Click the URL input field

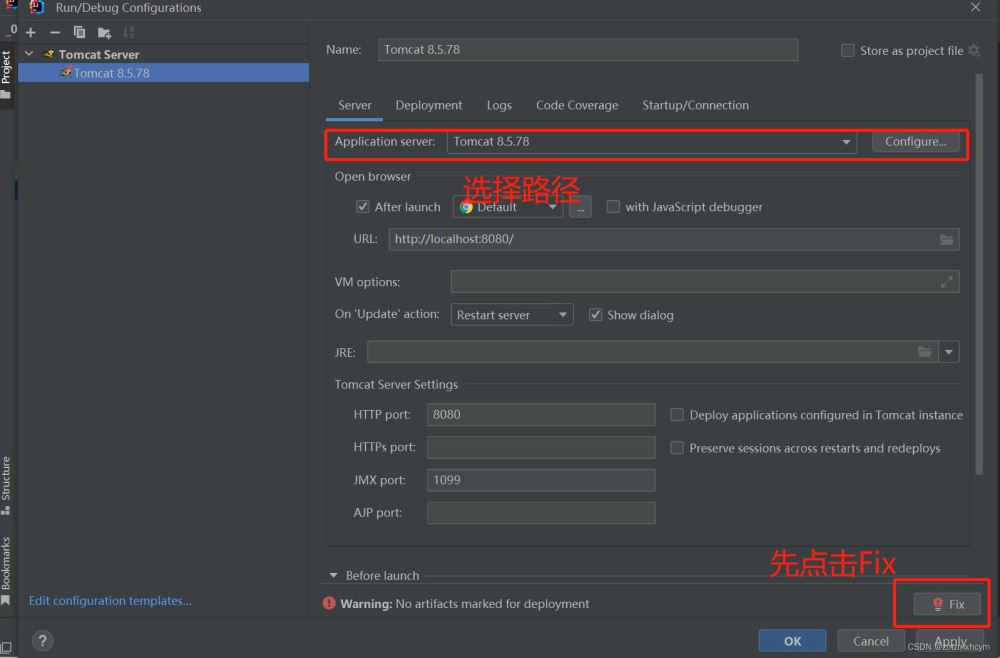point(673,239)
